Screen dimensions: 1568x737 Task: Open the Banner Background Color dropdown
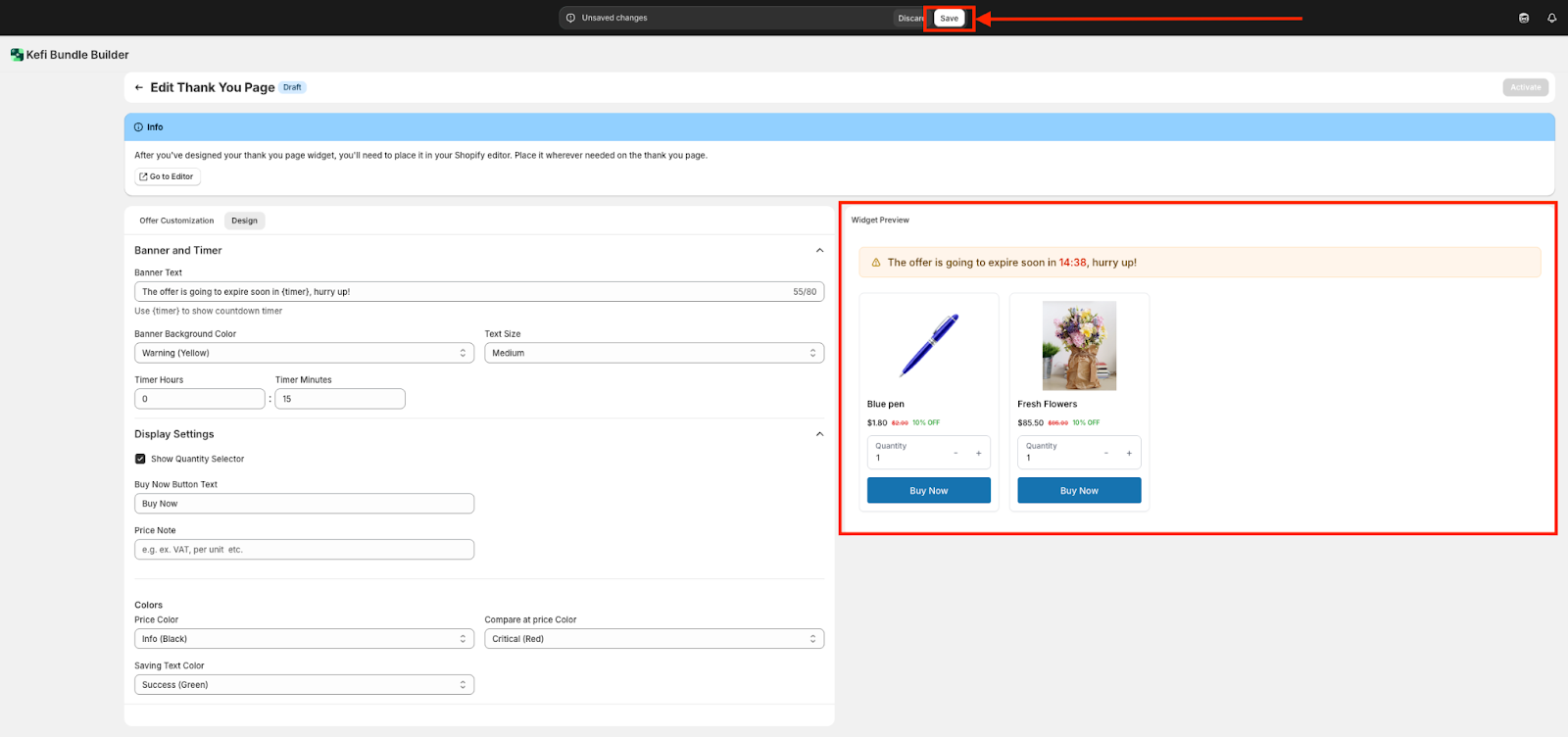tap(304, 353)
